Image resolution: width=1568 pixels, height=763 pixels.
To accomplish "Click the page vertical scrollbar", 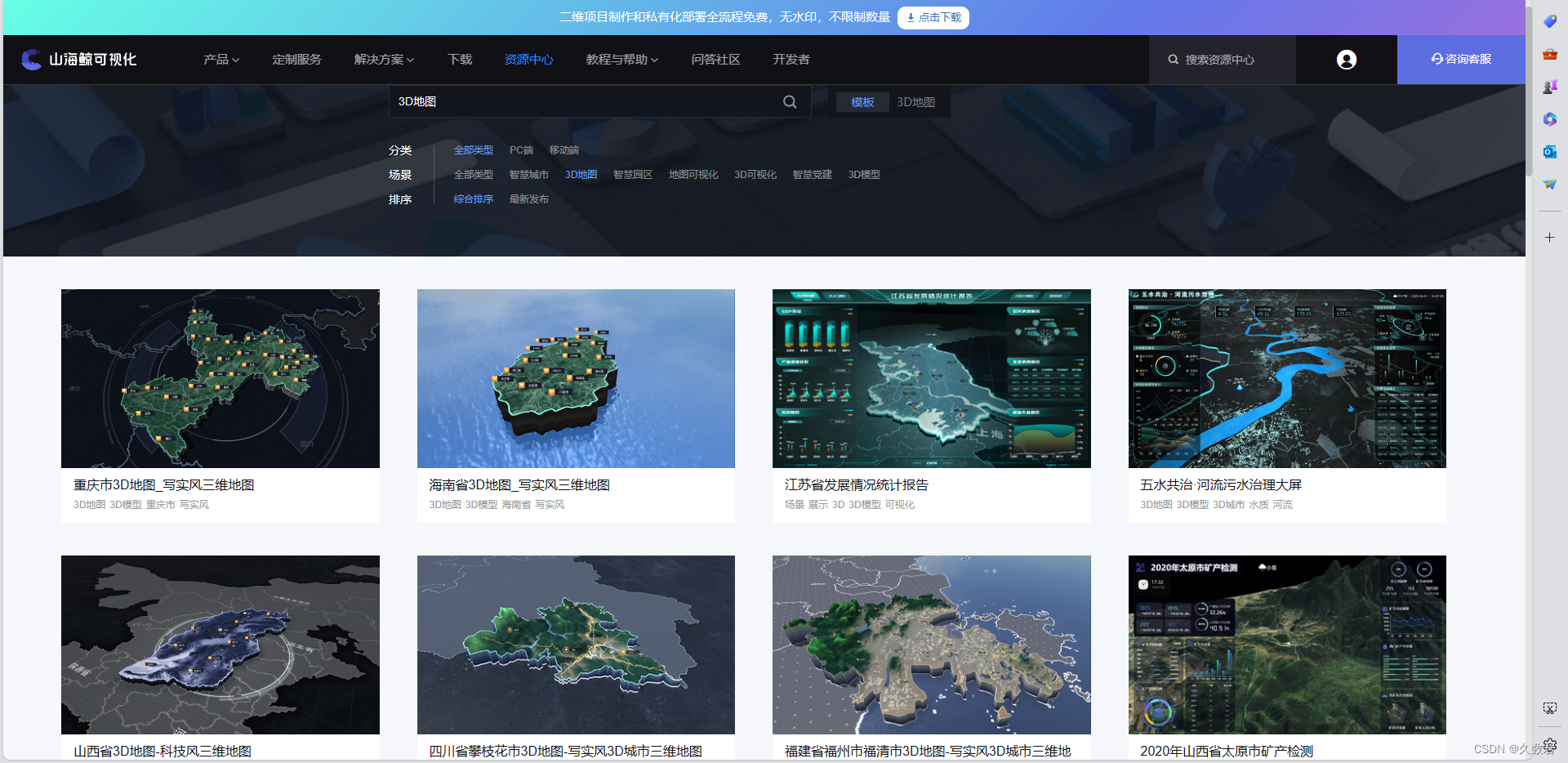I will pyautogui.click(x=1529, y=90).
